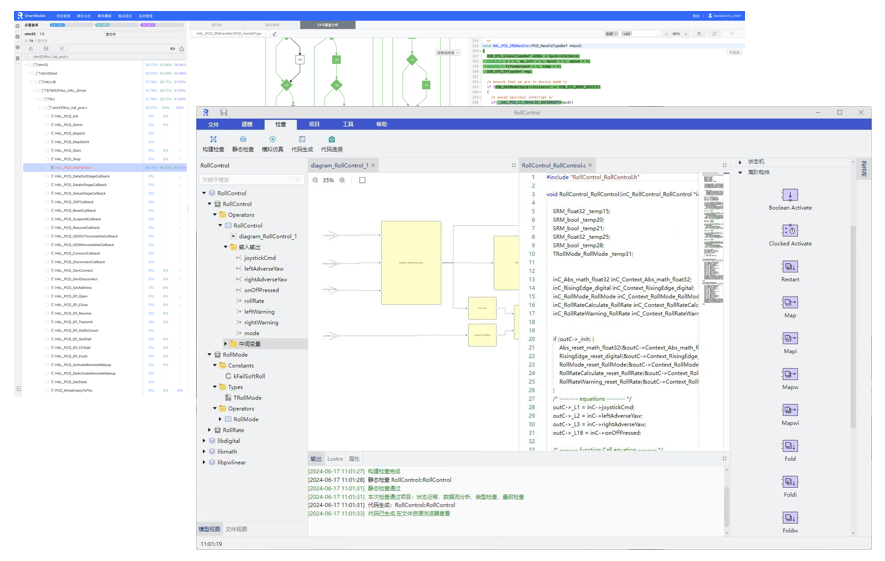This screenshot has height=561, width=885.
Task: Start 模拟仿真 simulation from toolbar
Action: click(x=272, y=140)
